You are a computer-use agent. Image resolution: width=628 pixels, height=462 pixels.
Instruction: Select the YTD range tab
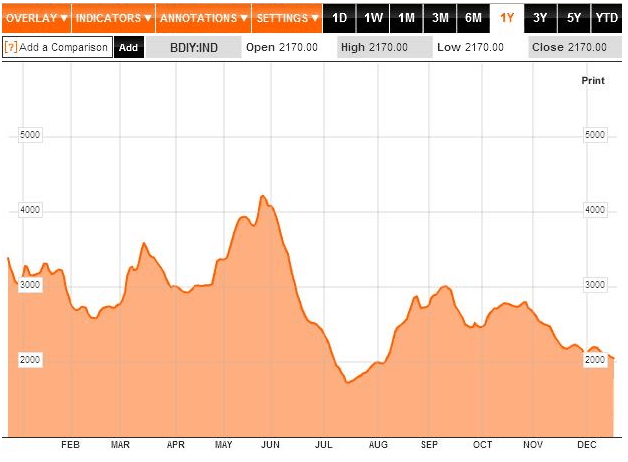coord(606,18)
